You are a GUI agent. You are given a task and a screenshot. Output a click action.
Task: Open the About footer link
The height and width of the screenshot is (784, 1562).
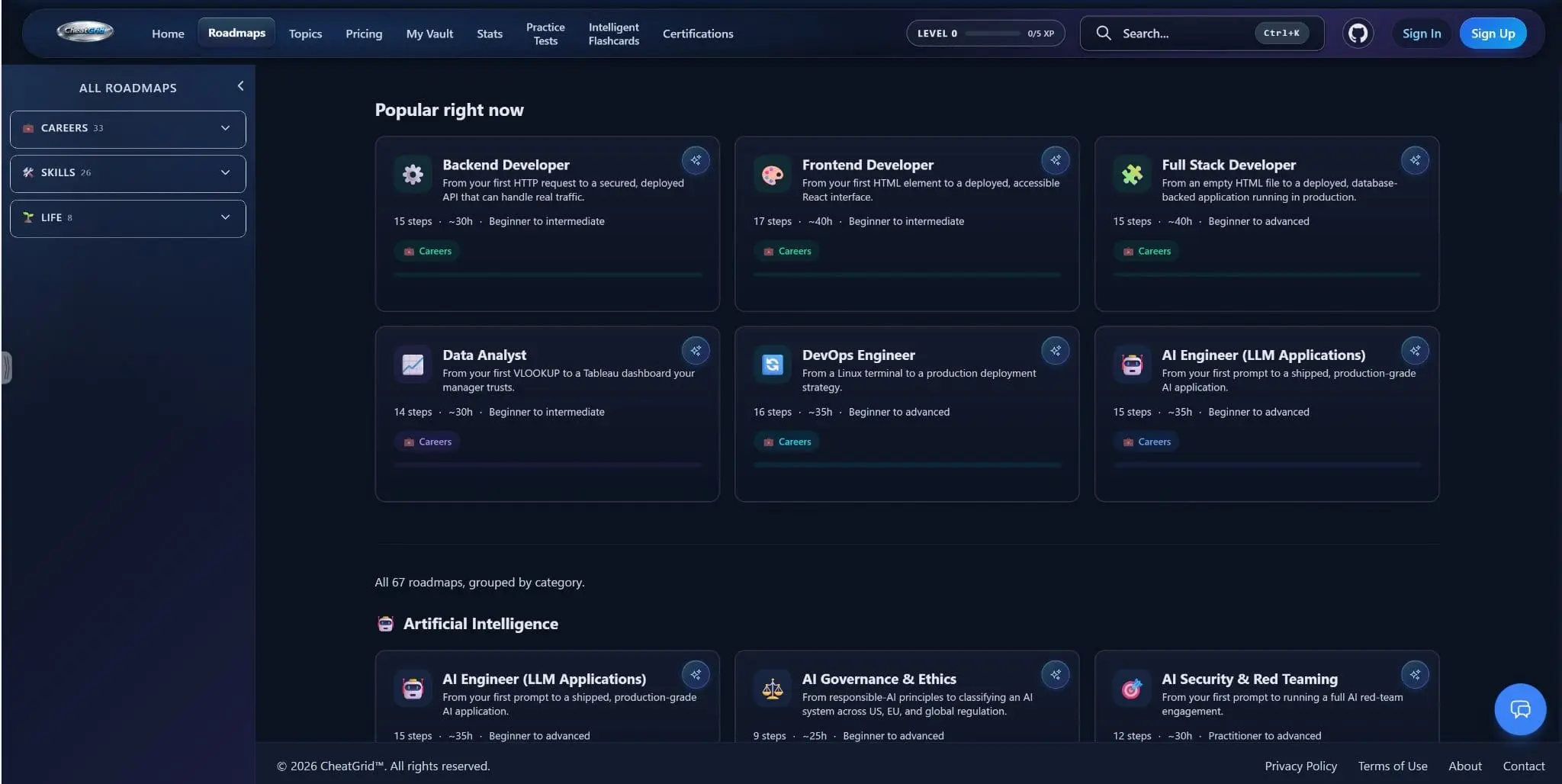point(1464,766)
